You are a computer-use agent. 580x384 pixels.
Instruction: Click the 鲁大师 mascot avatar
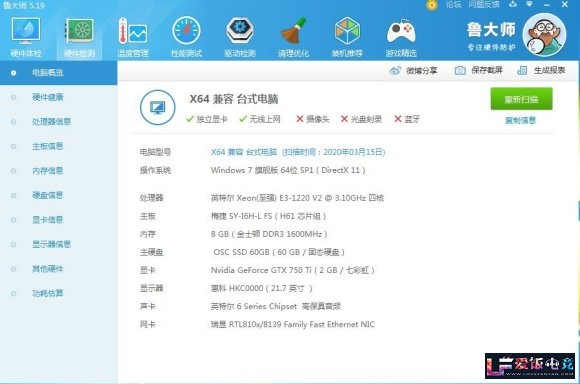544,35
